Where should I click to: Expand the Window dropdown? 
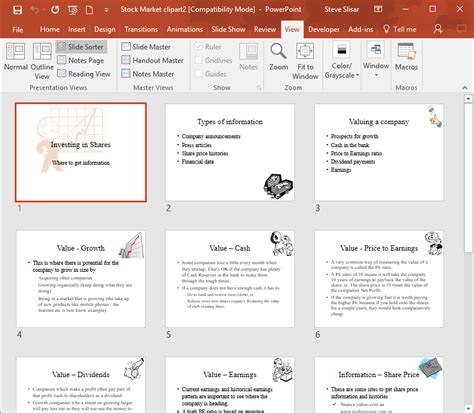pyautogui.click(x=376, y=59)
